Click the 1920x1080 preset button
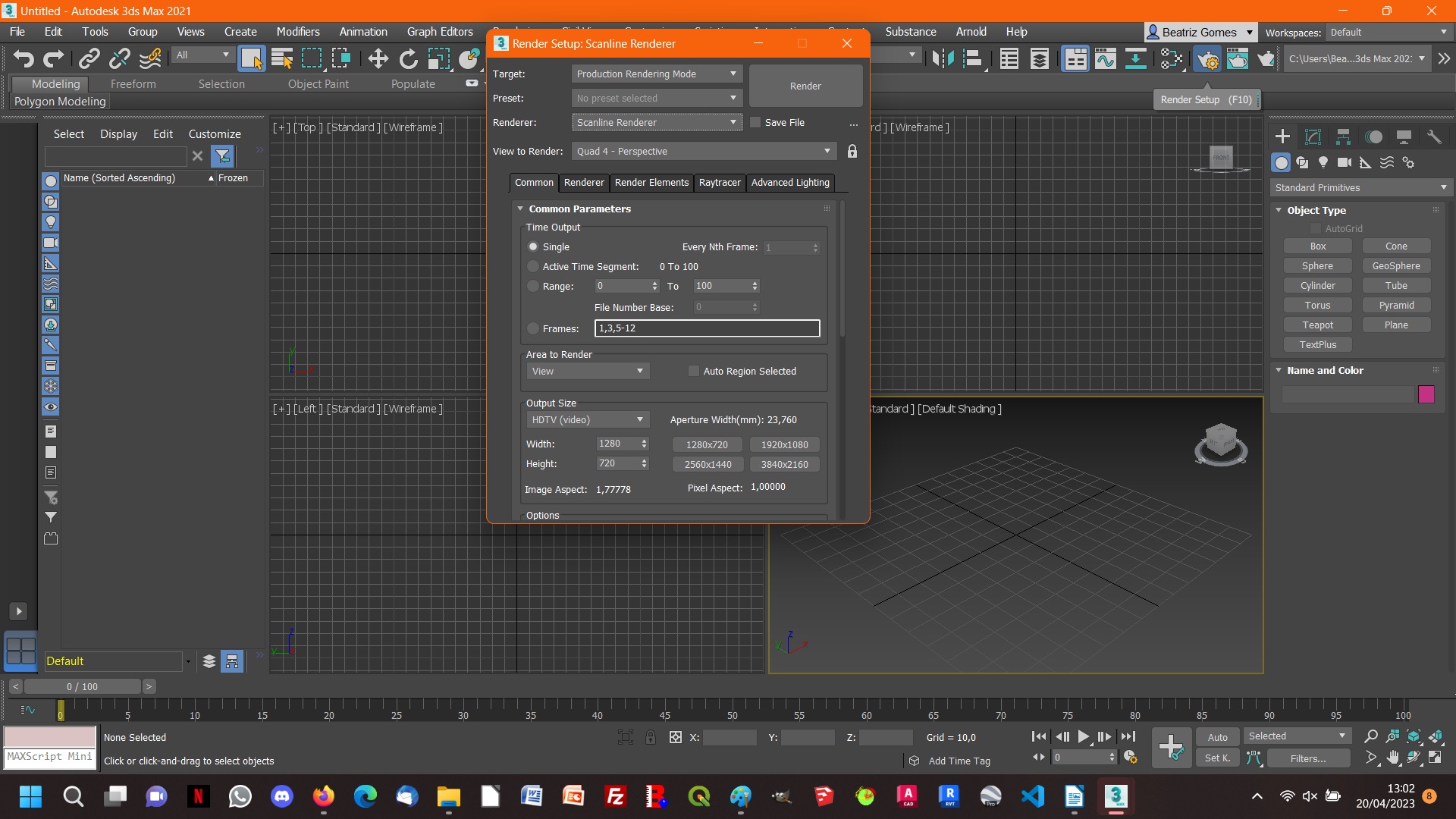The width and height of the screenshot is (1456, 819). point(784,444)
